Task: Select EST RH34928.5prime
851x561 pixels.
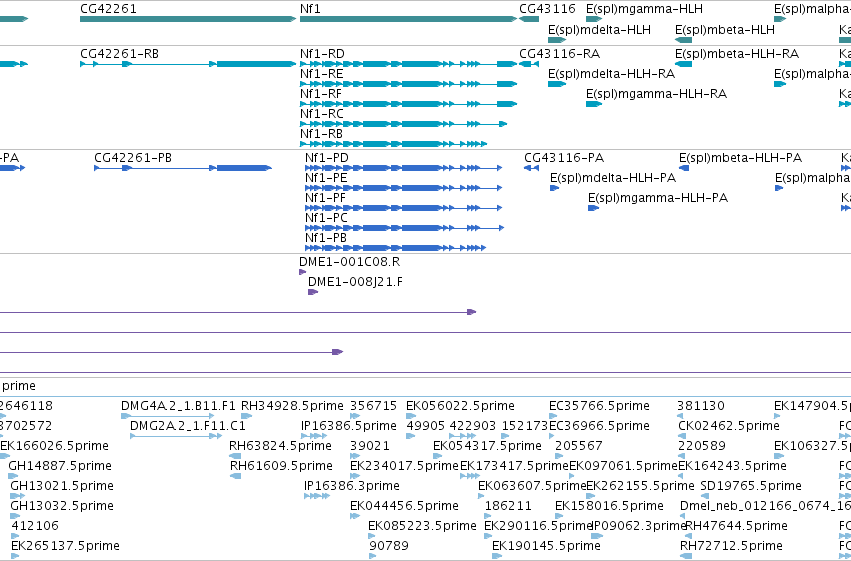Action: [246, 416]
